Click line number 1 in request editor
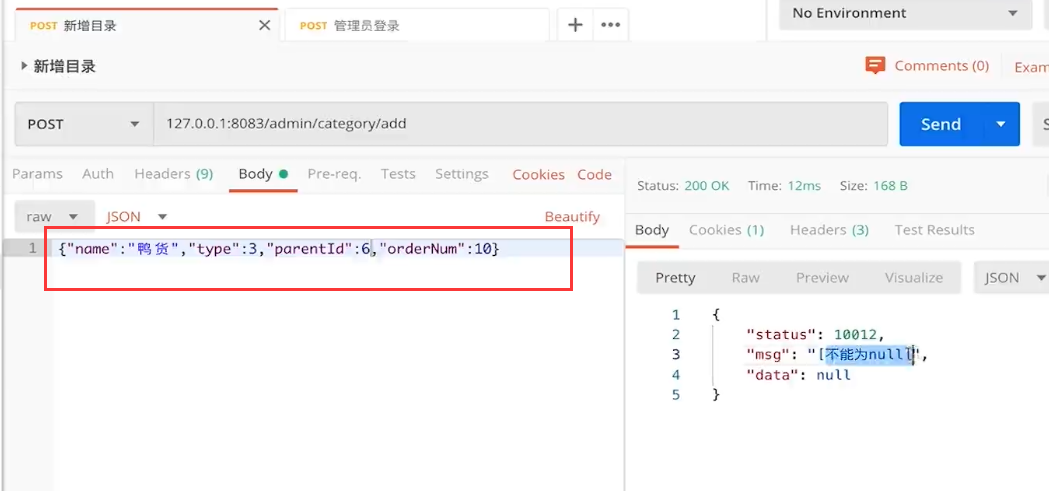The width and height of the screenshot is (1049, 491). [33, 249]
